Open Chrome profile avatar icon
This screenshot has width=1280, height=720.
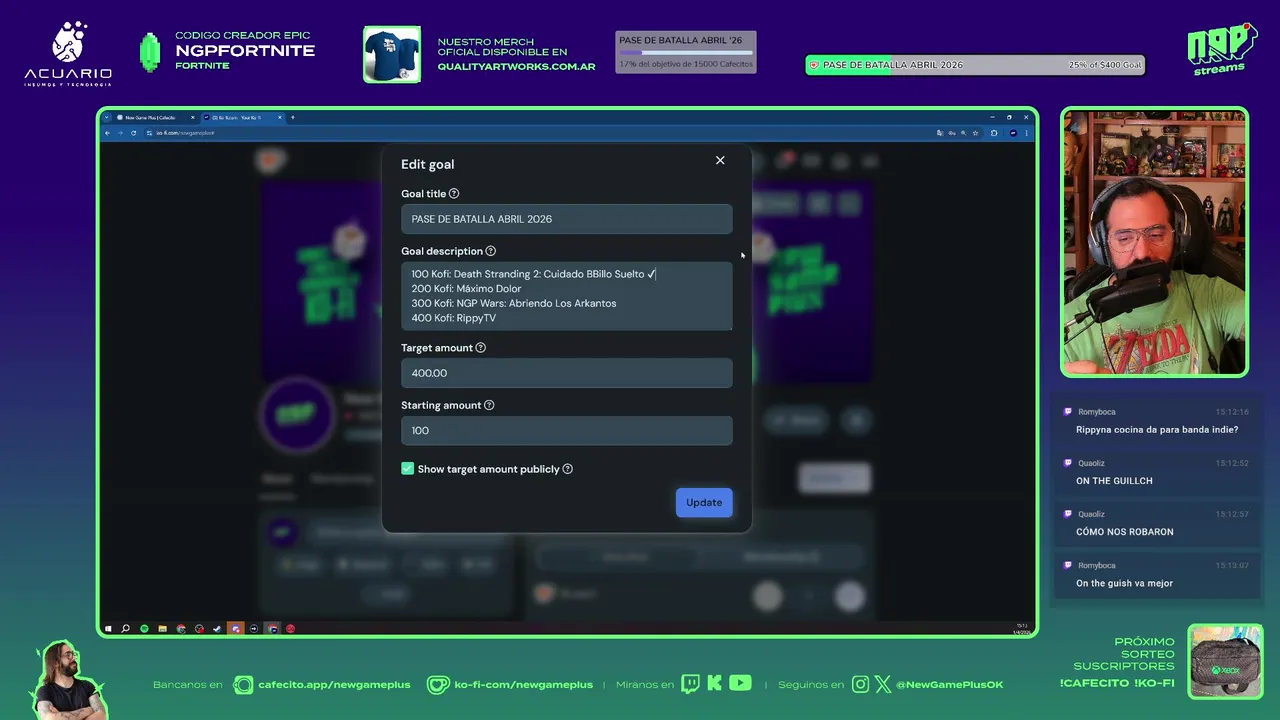tap(1013, 133)
